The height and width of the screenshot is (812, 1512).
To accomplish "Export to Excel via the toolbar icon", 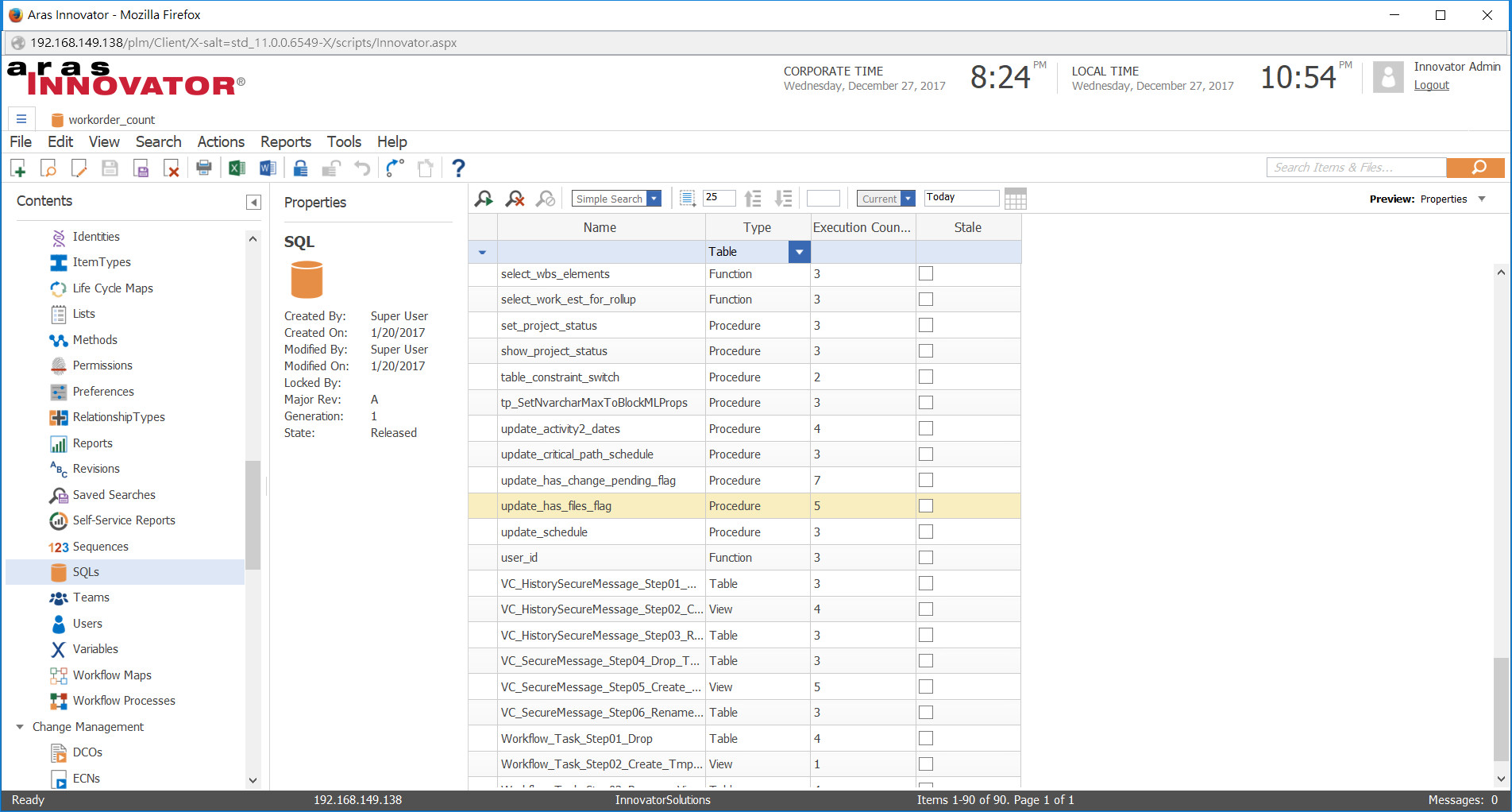I will [x=237, y=168].
